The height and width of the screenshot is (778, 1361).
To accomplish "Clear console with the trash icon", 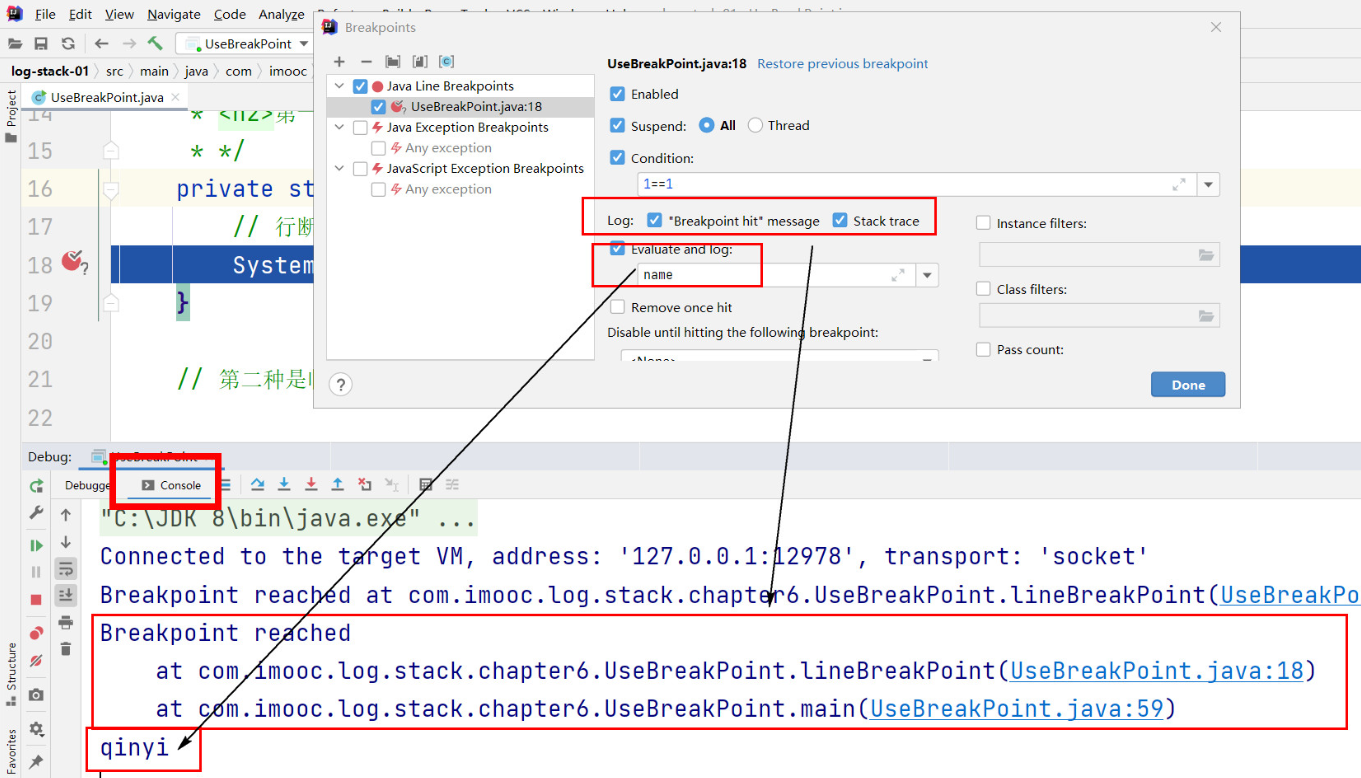I will (x=66, y=649).
